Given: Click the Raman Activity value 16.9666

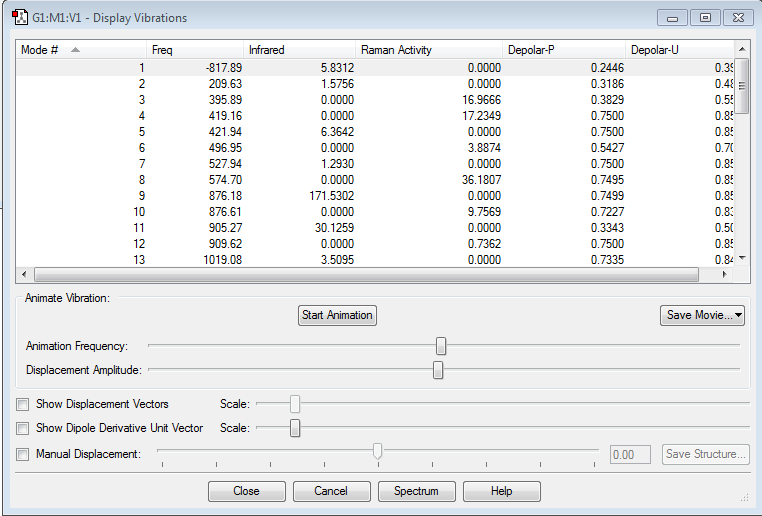Looking at the screenshot, I should coord(481,100).
